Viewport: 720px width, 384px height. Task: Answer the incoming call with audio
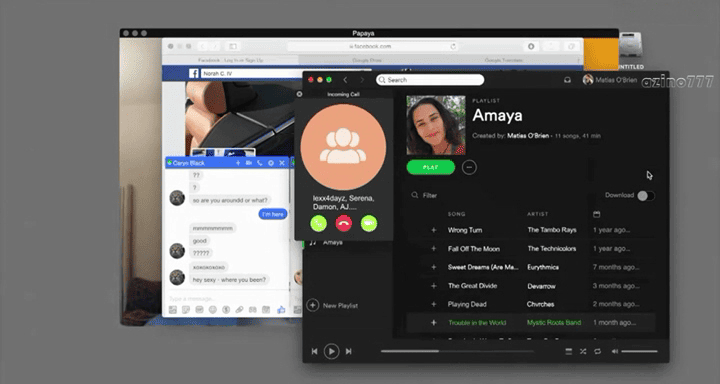(x=318, y=223)
